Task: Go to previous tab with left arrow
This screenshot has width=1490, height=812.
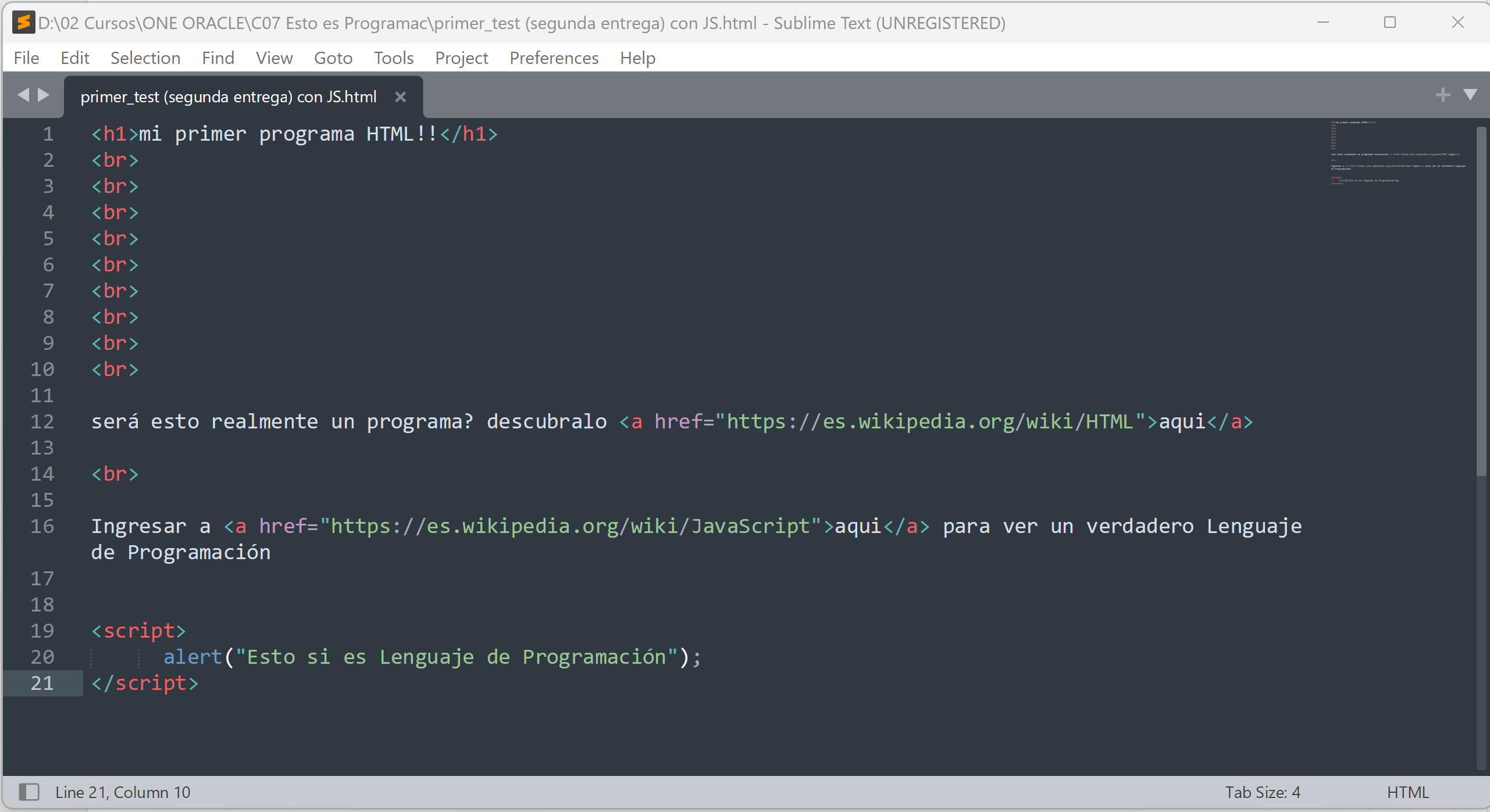Action: [23, 94]
